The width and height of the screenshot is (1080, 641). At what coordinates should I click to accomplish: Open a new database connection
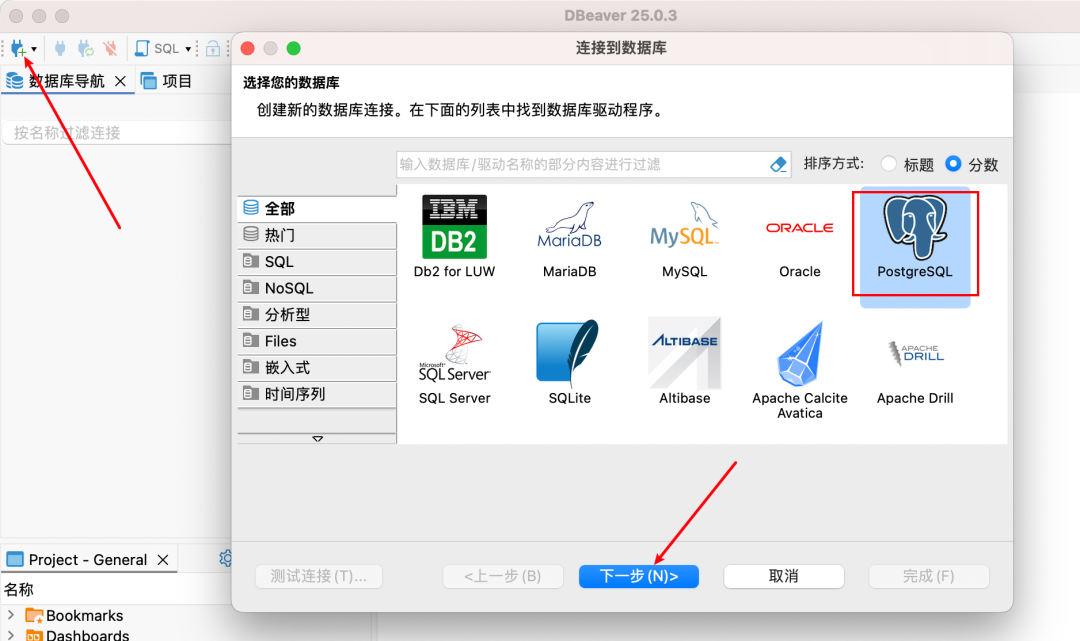(17, 48)
